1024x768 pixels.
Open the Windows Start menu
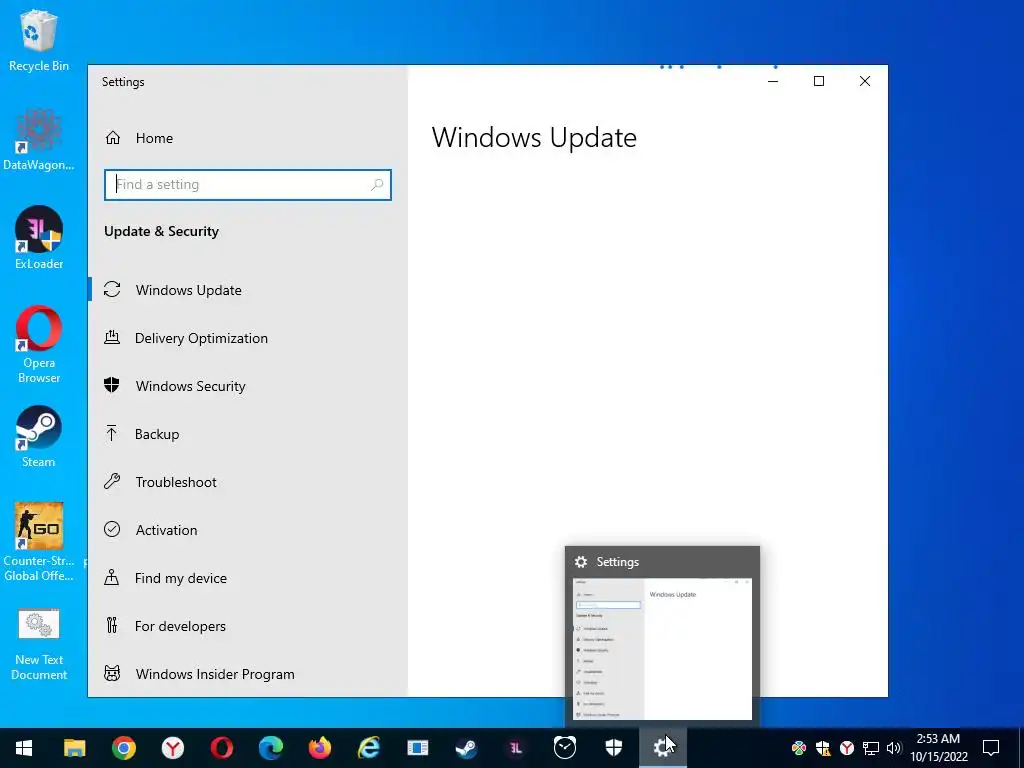[24, 748]
